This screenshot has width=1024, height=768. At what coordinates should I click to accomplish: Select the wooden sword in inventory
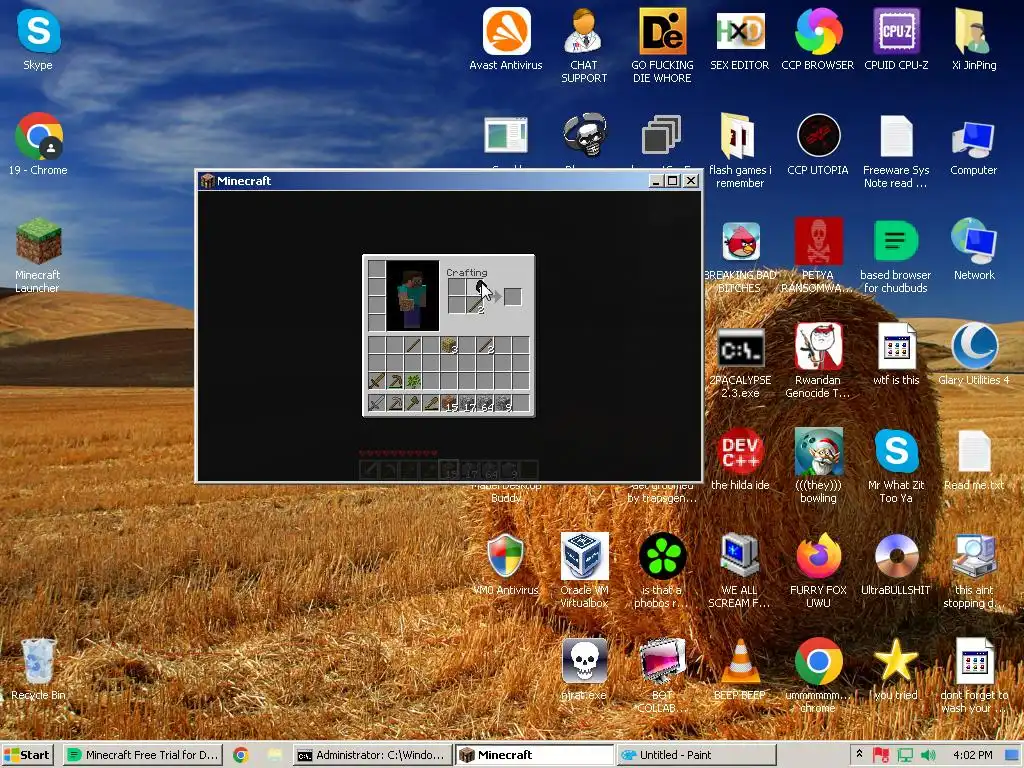(377, 380)
